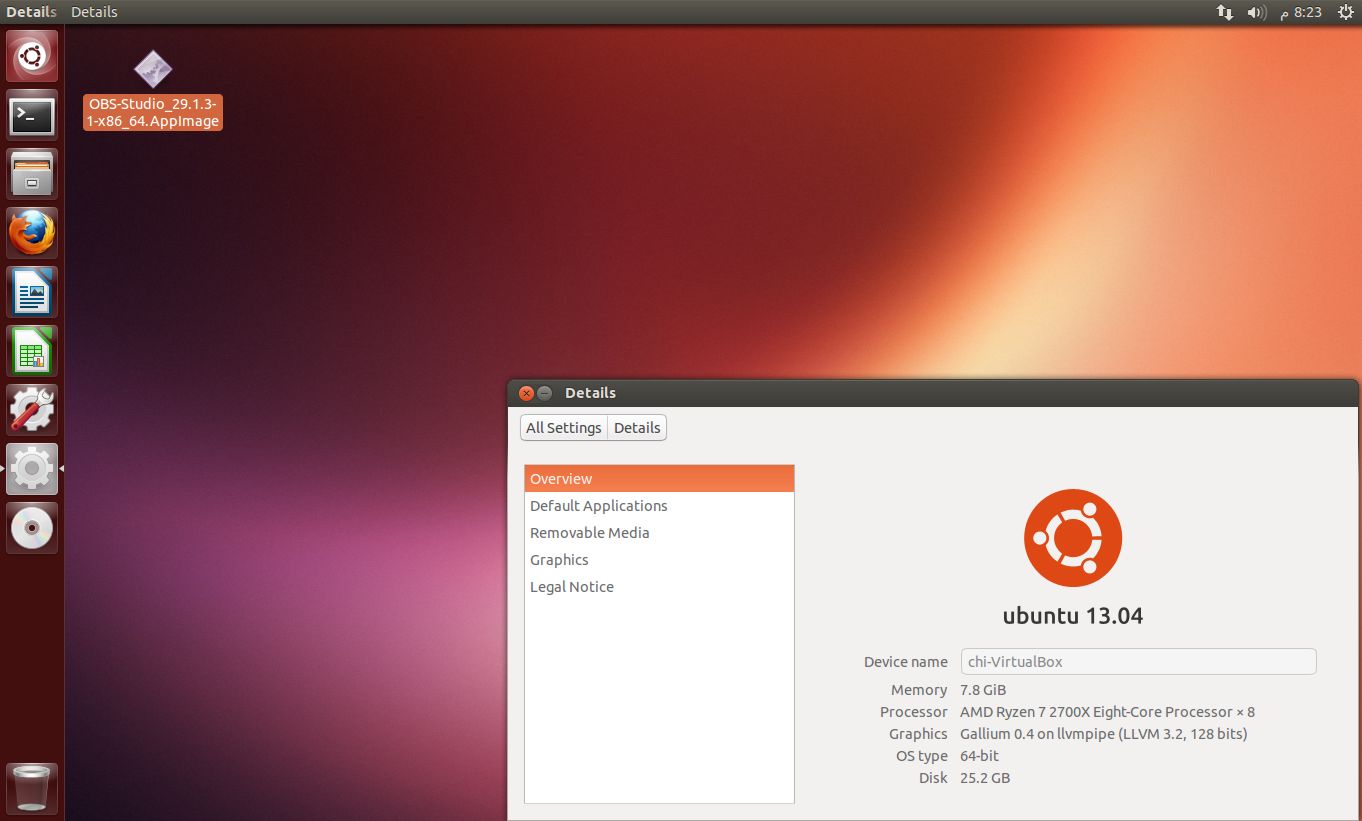The height and width of the screenshot is (821, 1362).
Task: Open the sound volume indicator
Action: coord(1257,12)
